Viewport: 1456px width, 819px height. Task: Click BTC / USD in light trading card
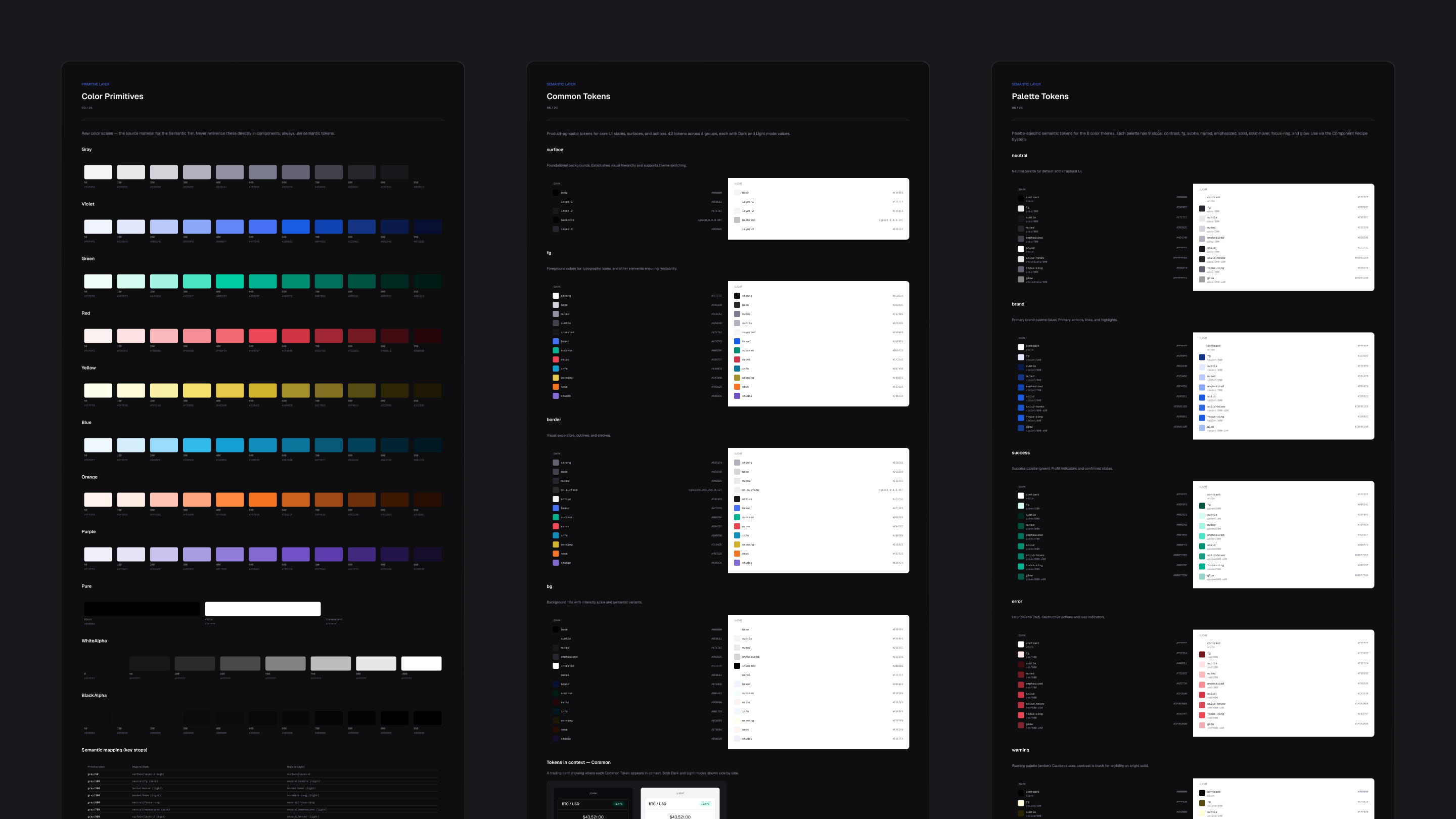(657, 804)
